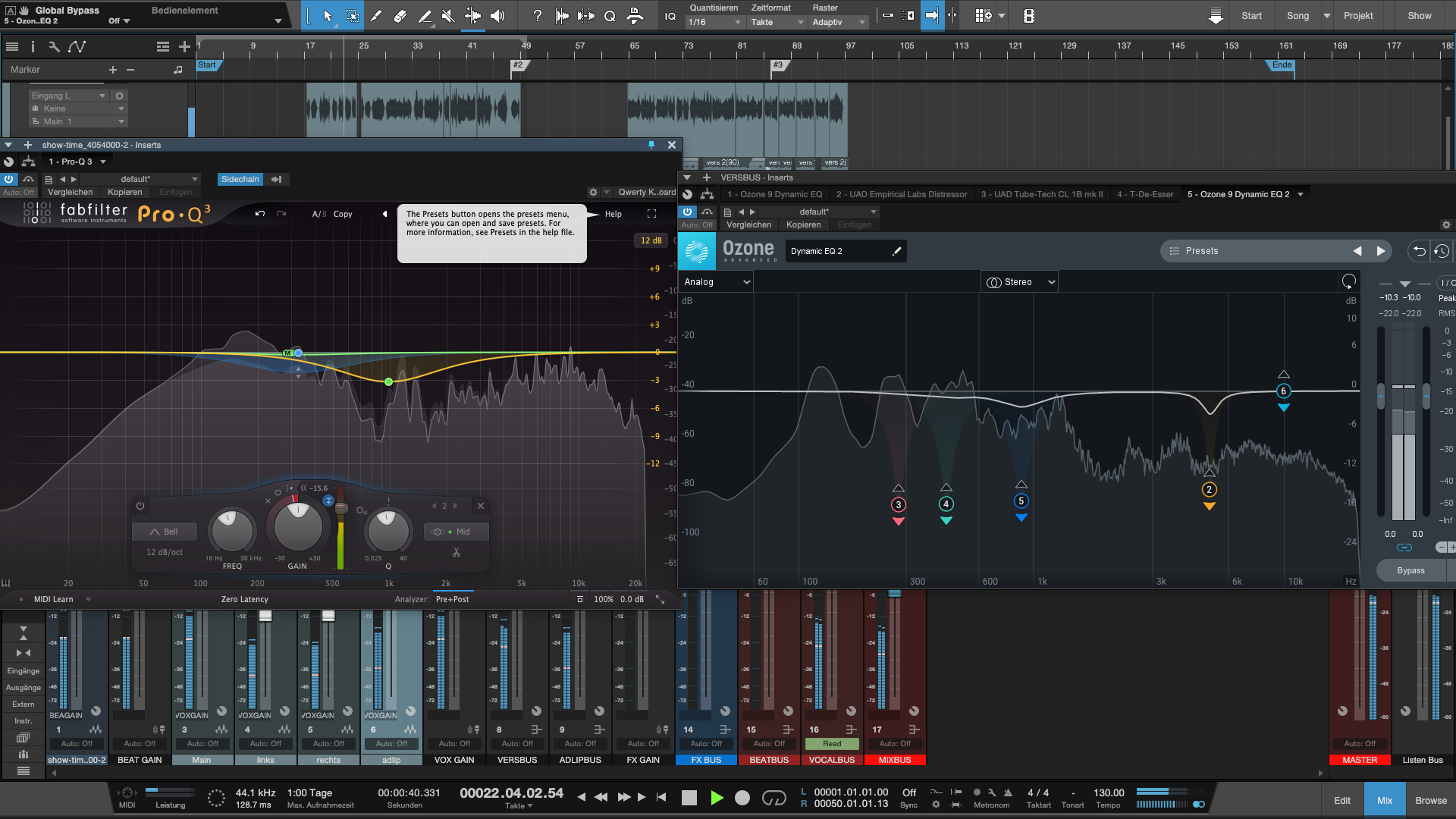Choose the Eraser tool
Image resolution: width=1456 pixels, height=819 pixels.
[x=400, y=15]
